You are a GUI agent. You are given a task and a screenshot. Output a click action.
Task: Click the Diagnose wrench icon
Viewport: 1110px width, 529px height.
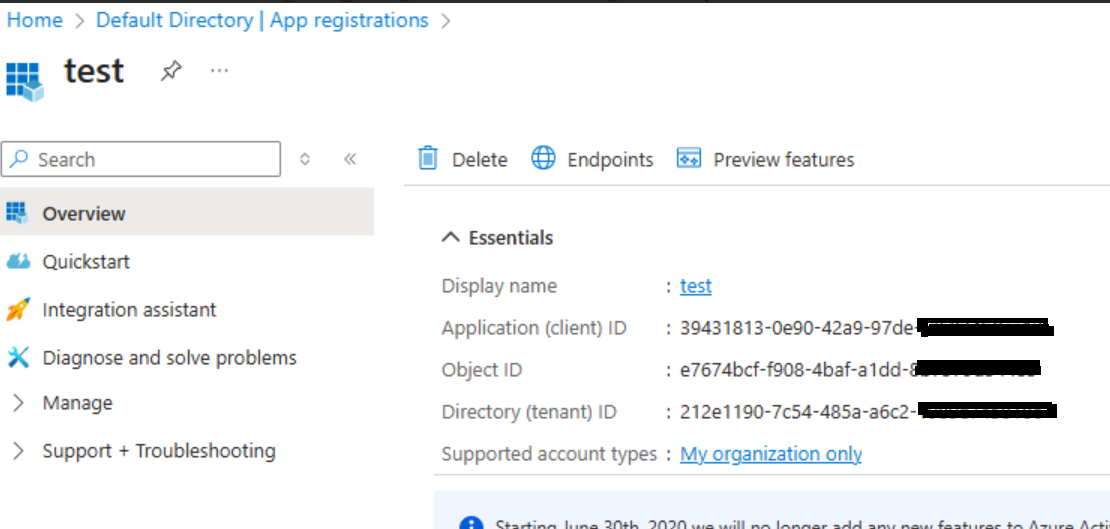[18, 358]
